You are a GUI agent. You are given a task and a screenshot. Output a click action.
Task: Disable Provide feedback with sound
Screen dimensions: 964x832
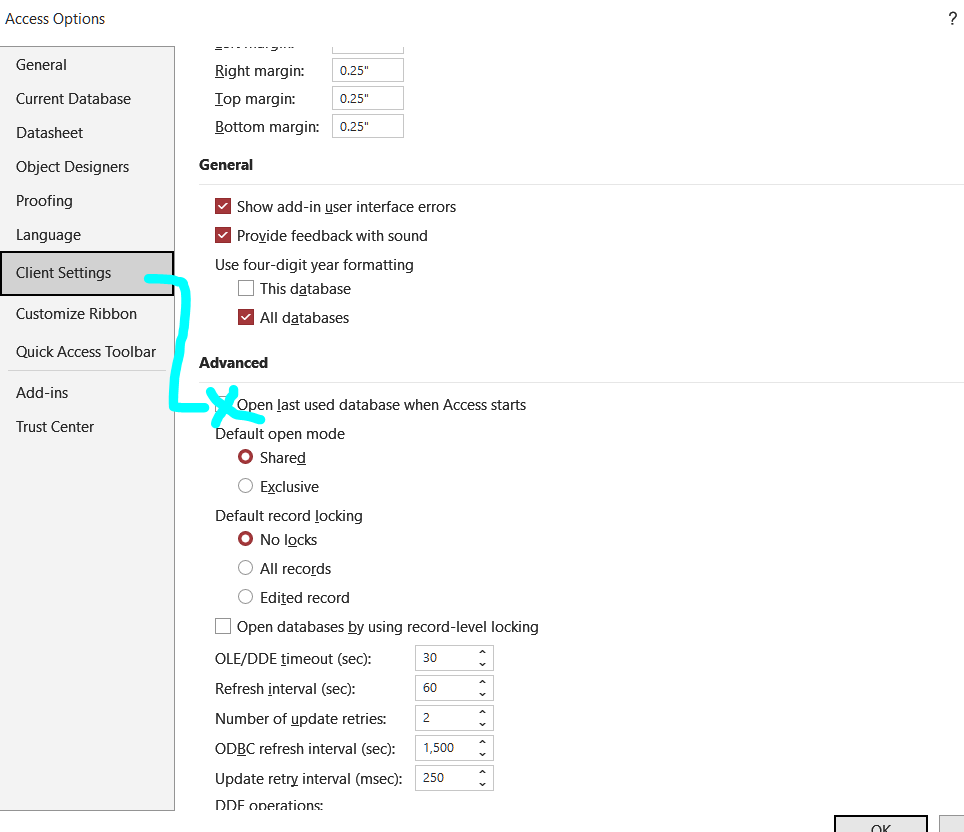point(223,235)
